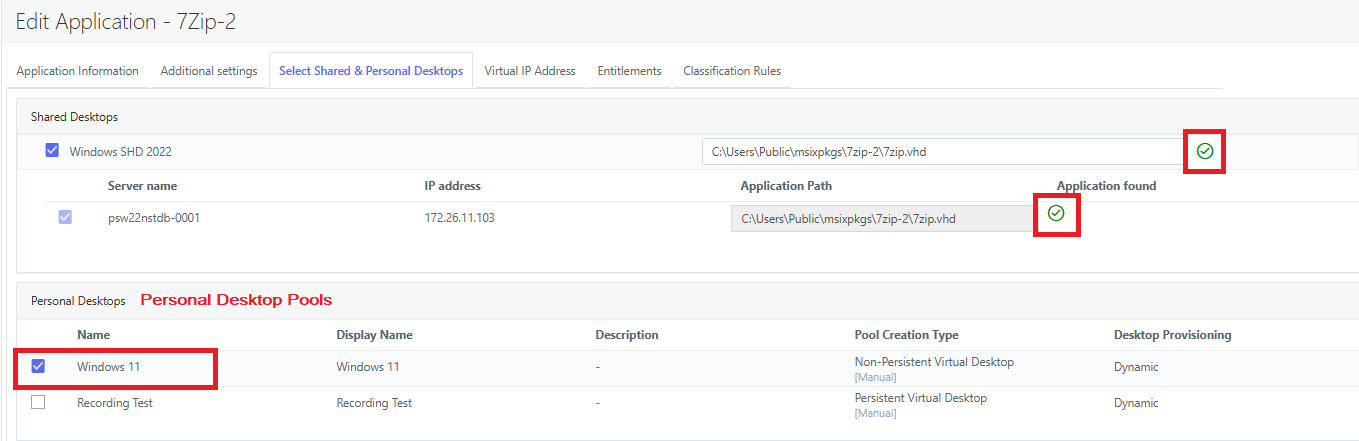Screen dimensions: 1359x441
Task: Open the Virtual IP Address tab
Action: point(530,71)
